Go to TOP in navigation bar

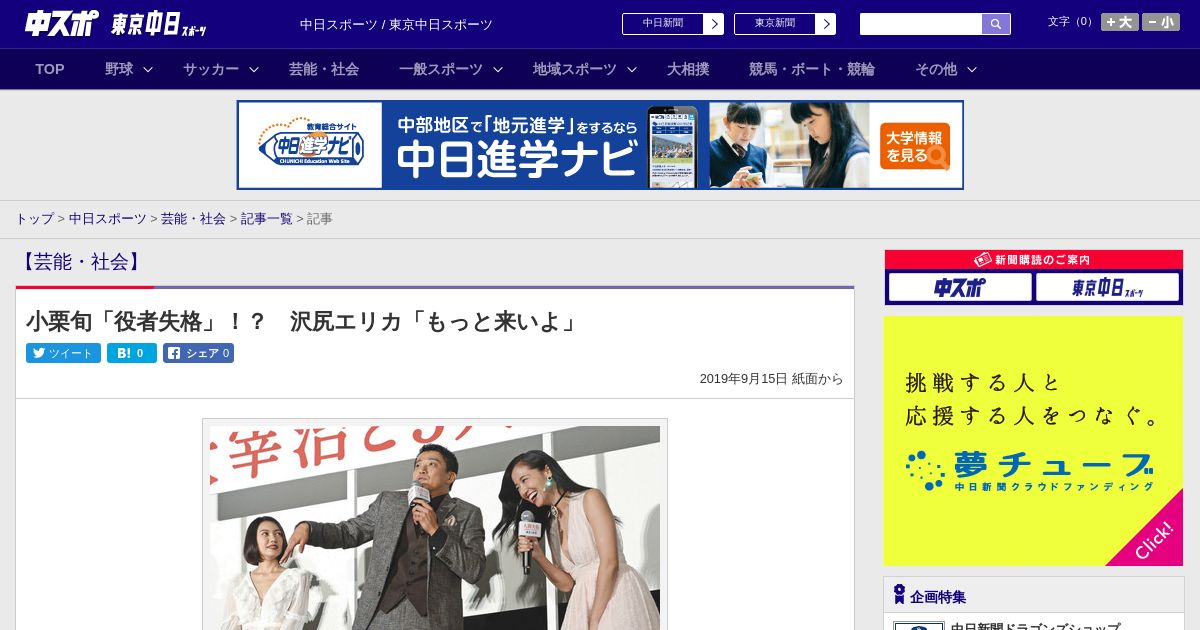pos(50,69)
